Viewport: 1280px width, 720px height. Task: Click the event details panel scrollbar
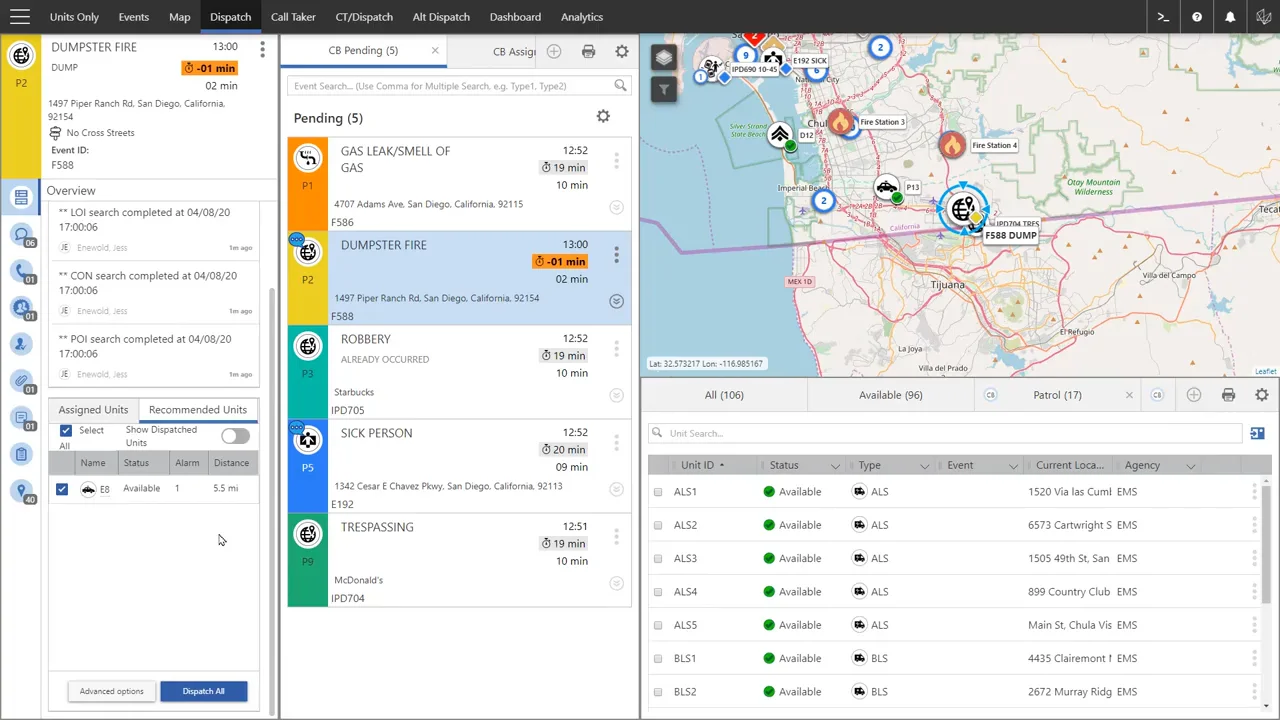(273, 500)
